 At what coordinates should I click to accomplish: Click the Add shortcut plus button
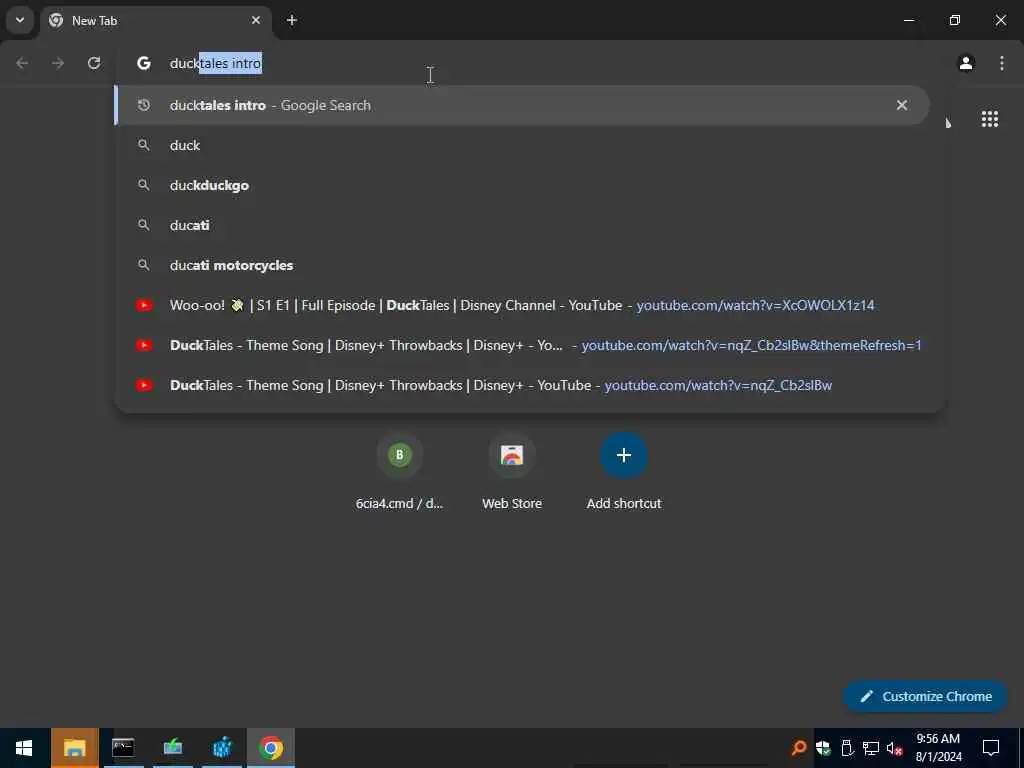624,455
